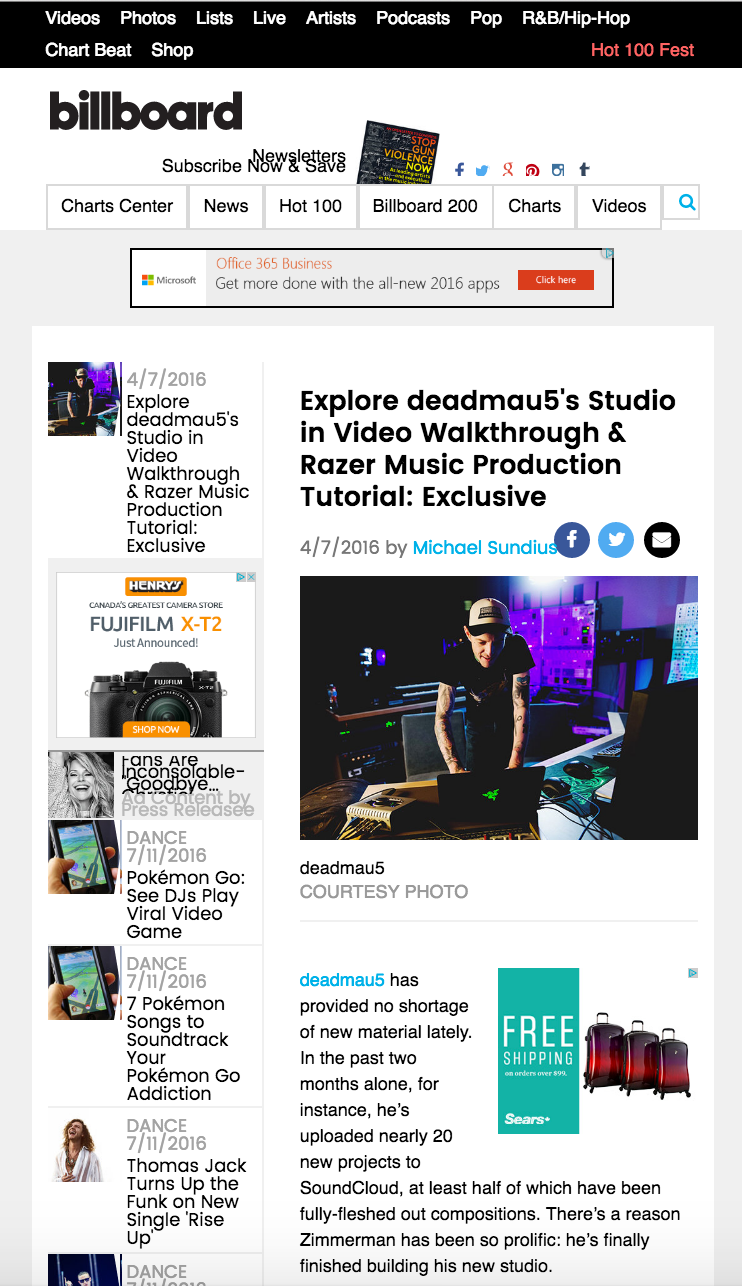Open Billboard's Google Plus icon in header

(x=508, y=170)
